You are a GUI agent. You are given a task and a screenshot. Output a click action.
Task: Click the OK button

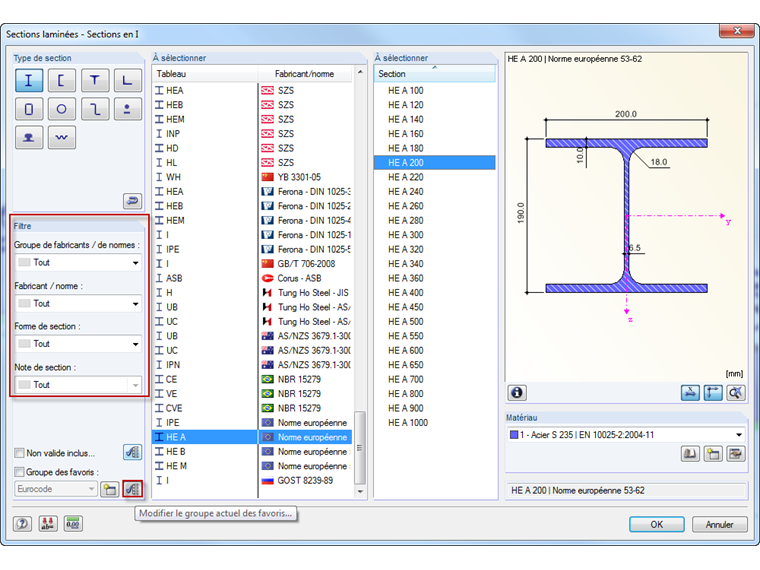(x=657, y=524)
